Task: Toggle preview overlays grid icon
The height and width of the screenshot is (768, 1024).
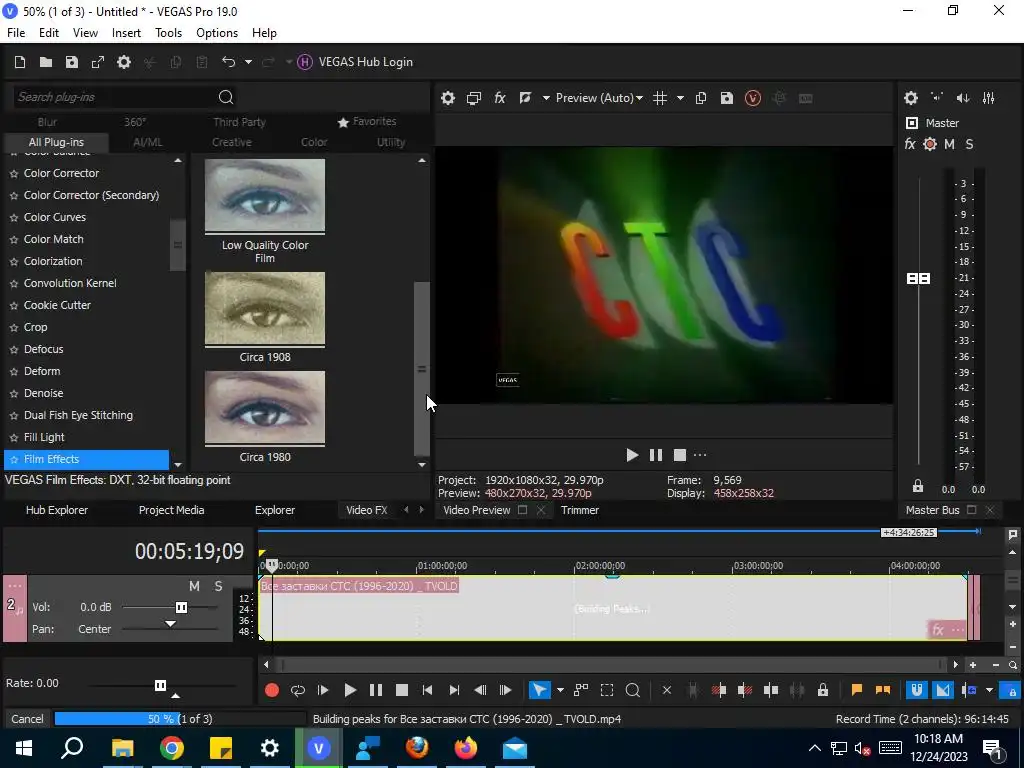Action: [660, 98]
